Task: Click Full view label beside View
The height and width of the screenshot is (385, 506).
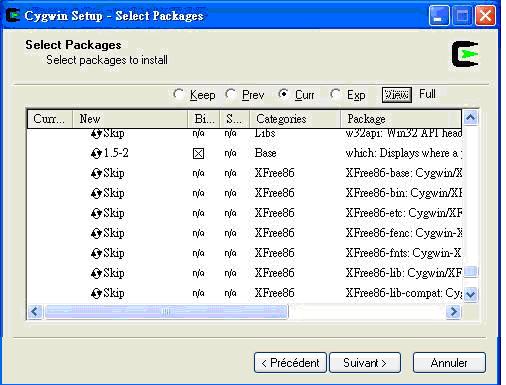Action: tap(427, 94)
